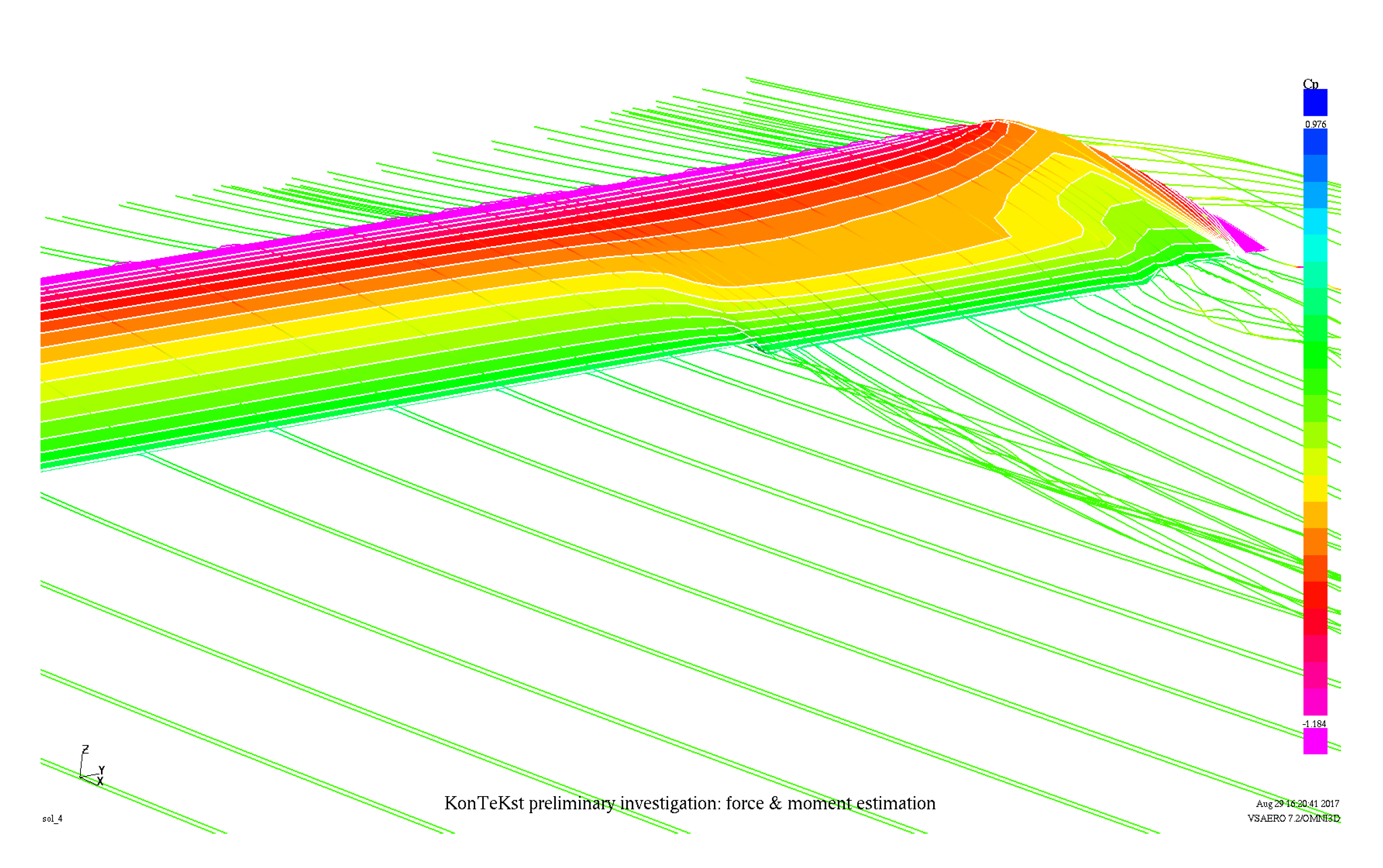
Task: Click the 0.976 maximum Cp value
Action: [1315, 124]
